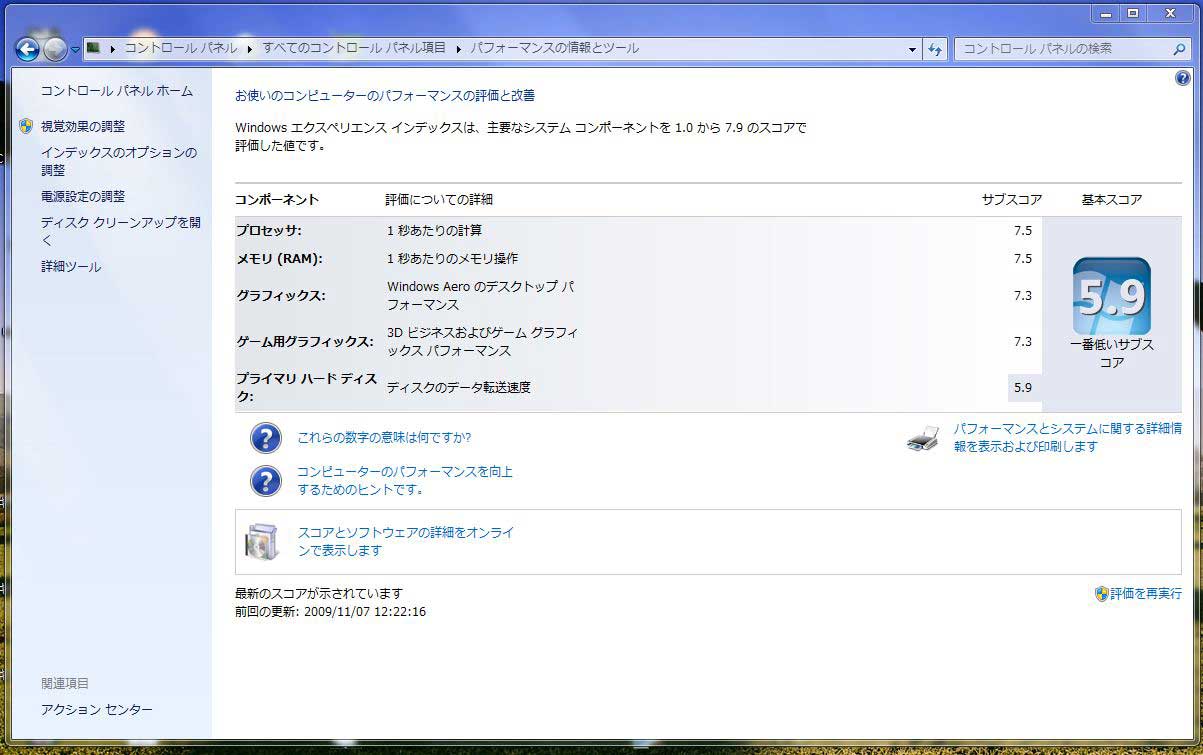Open 視覚効果の調整 link

click(83, 127)
